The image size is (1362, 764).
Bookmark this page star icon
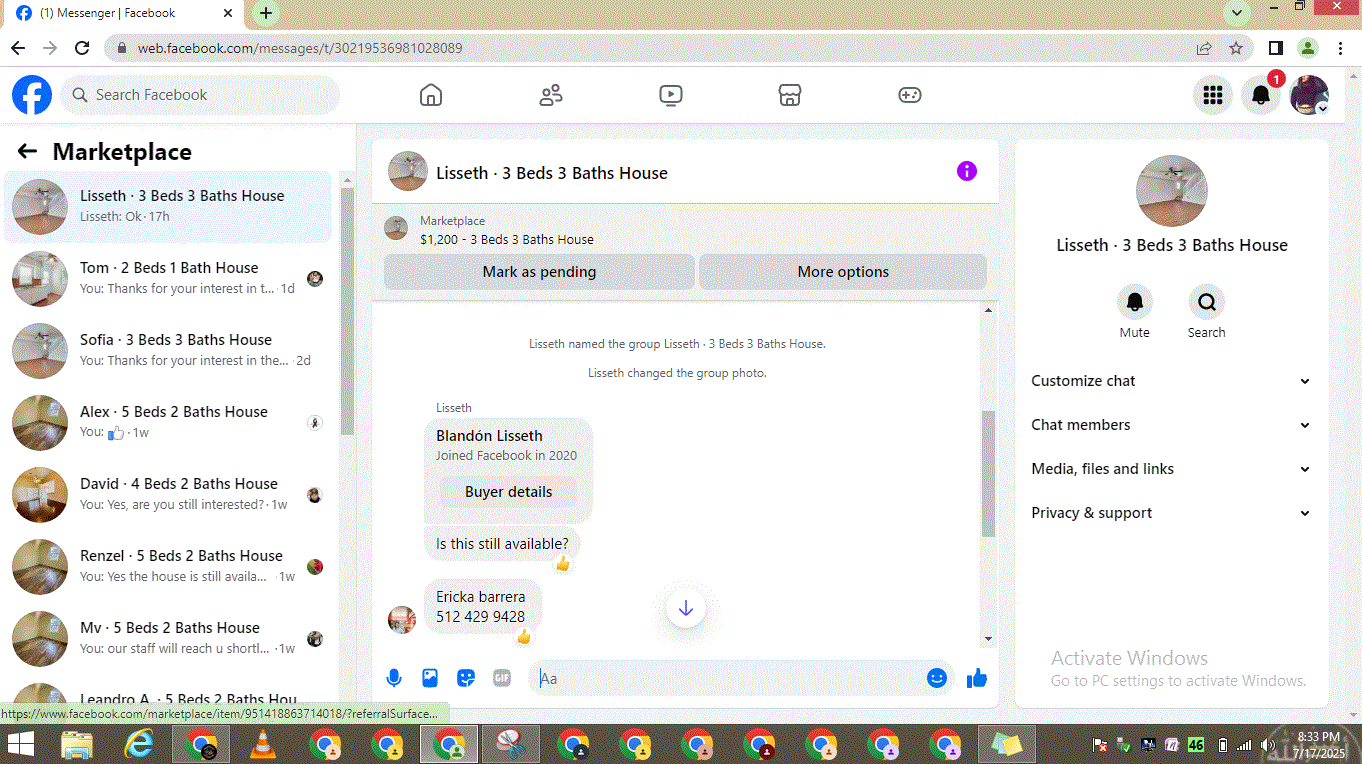point(1236,48)
